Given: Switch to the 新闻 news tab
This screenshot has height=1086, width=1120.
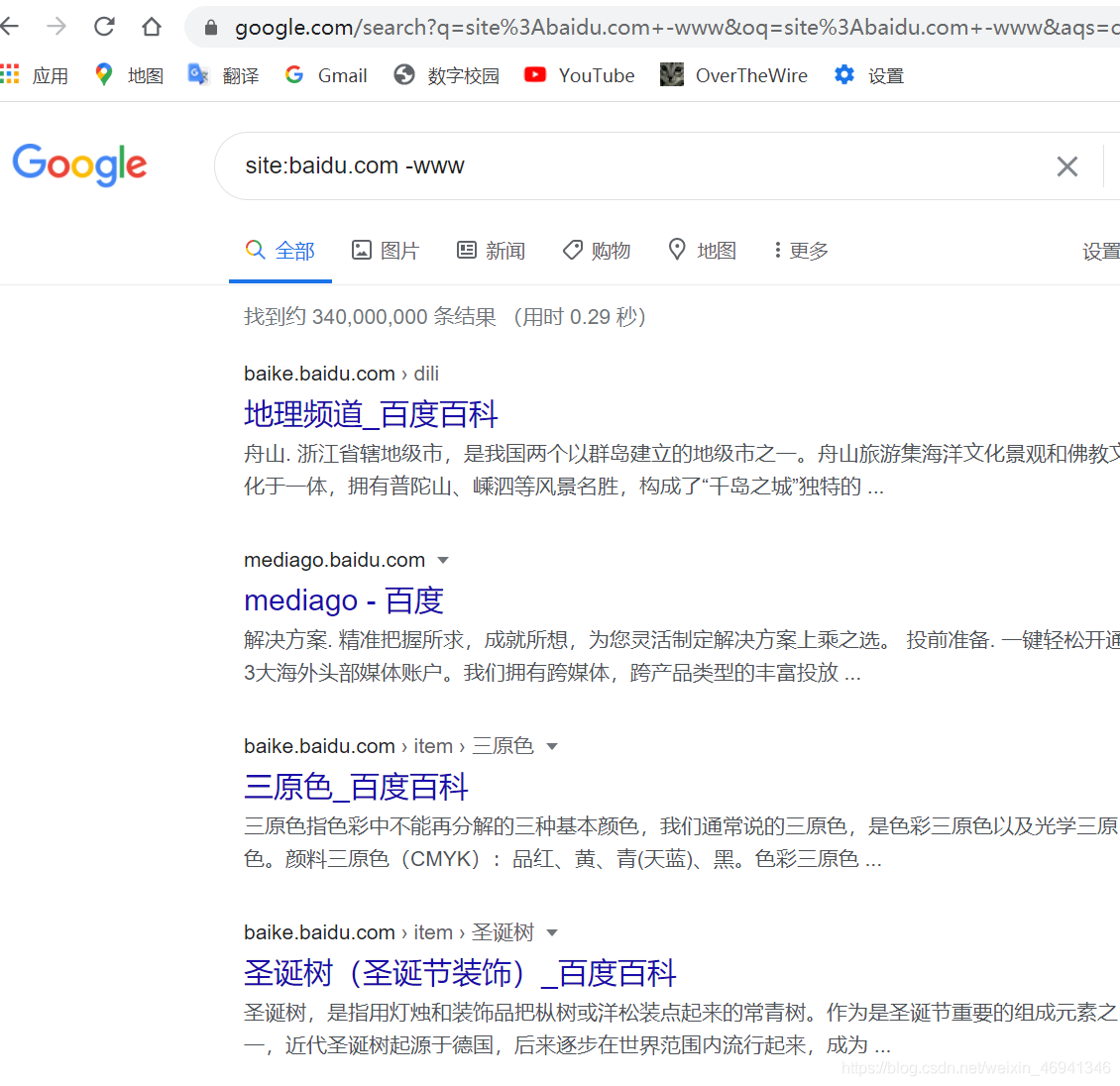Looking at the screenshot, I should pos(491,251).
